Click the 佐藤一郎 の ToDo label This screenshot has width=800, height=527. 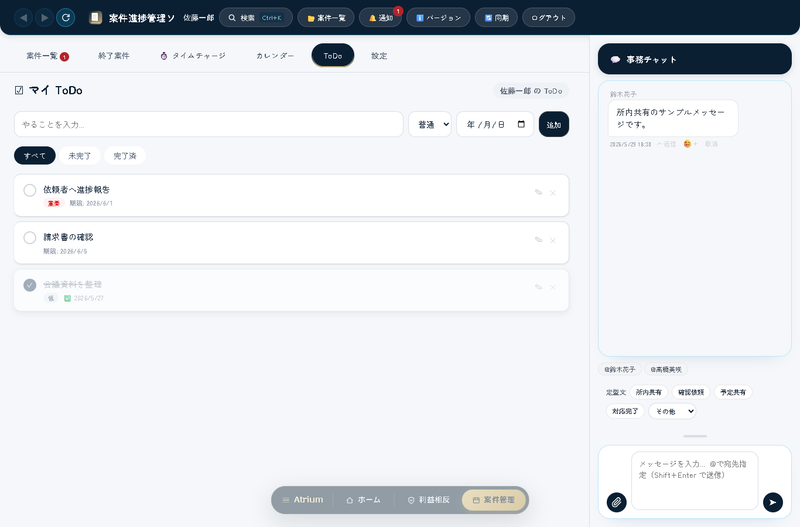(x=531, y=91)
